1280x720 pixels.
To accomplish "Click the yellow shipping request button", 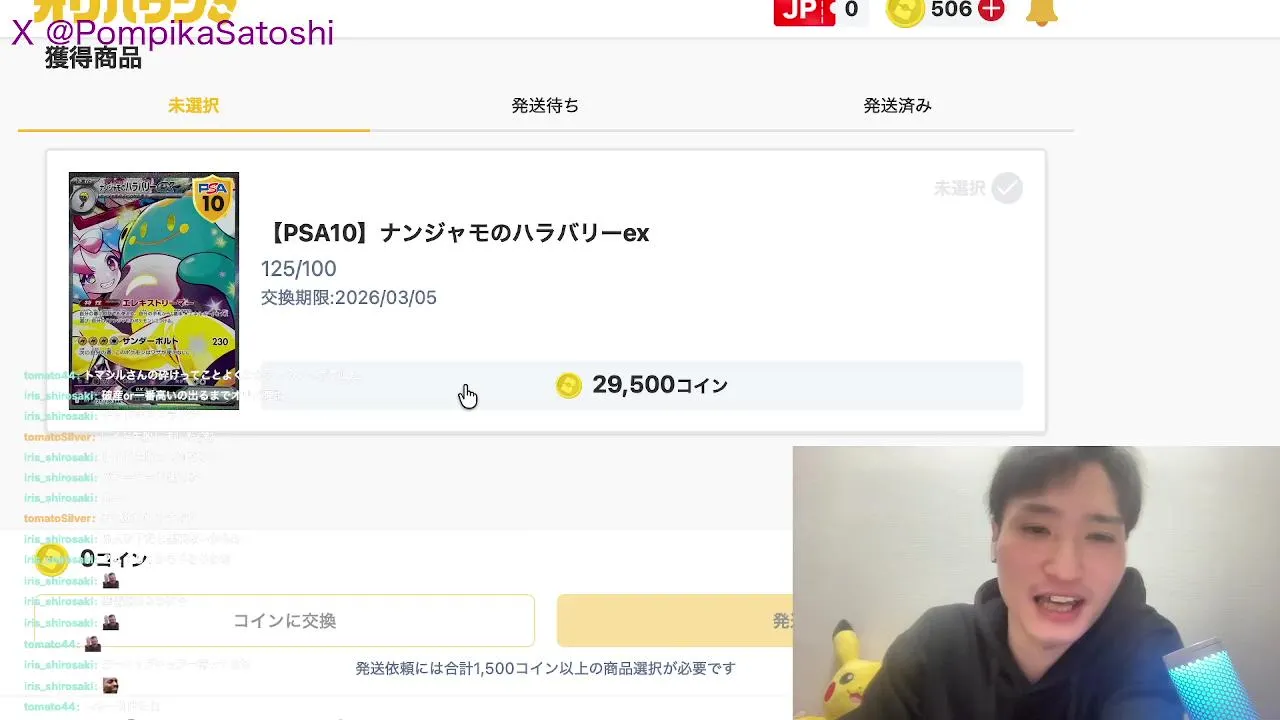I will tap(675, 621).
